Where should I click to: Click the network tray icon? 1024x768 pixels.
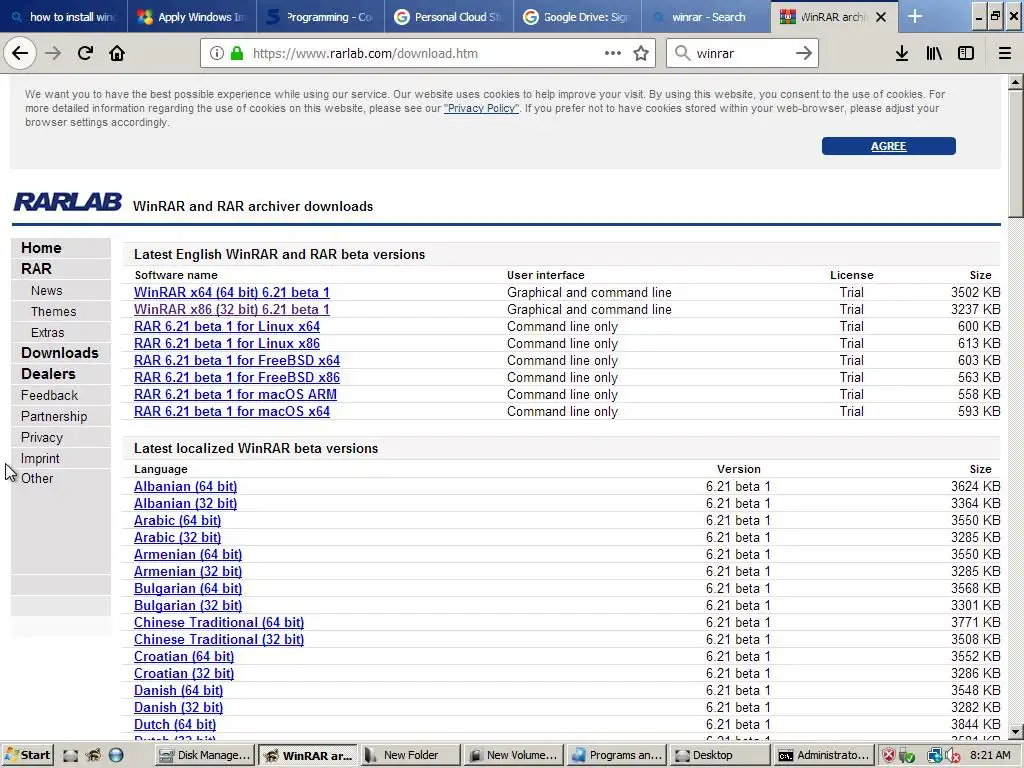pyautogui.click(x=935, y=756)
